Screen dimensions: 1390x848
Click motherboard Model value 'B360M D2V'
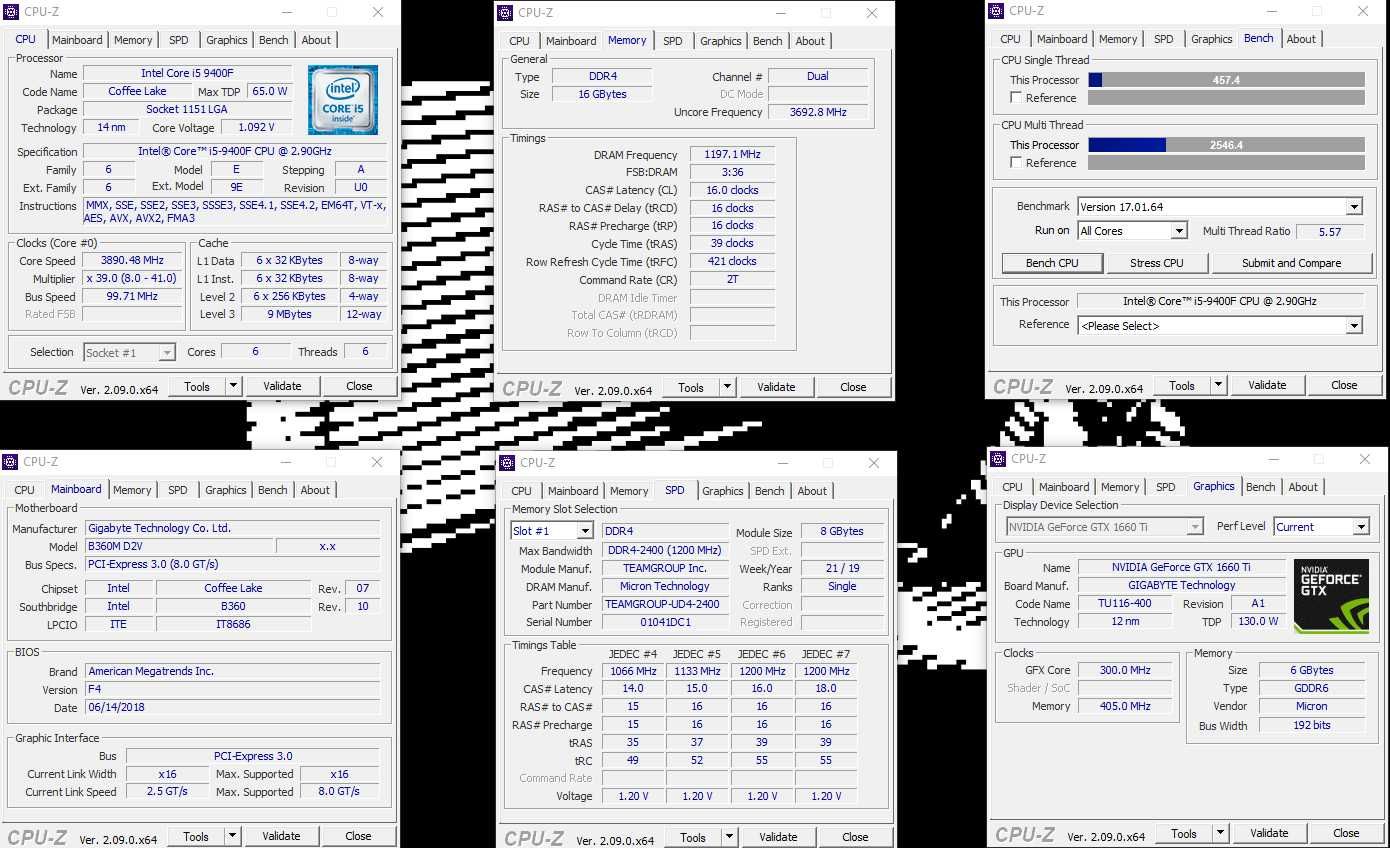(179, 547)
